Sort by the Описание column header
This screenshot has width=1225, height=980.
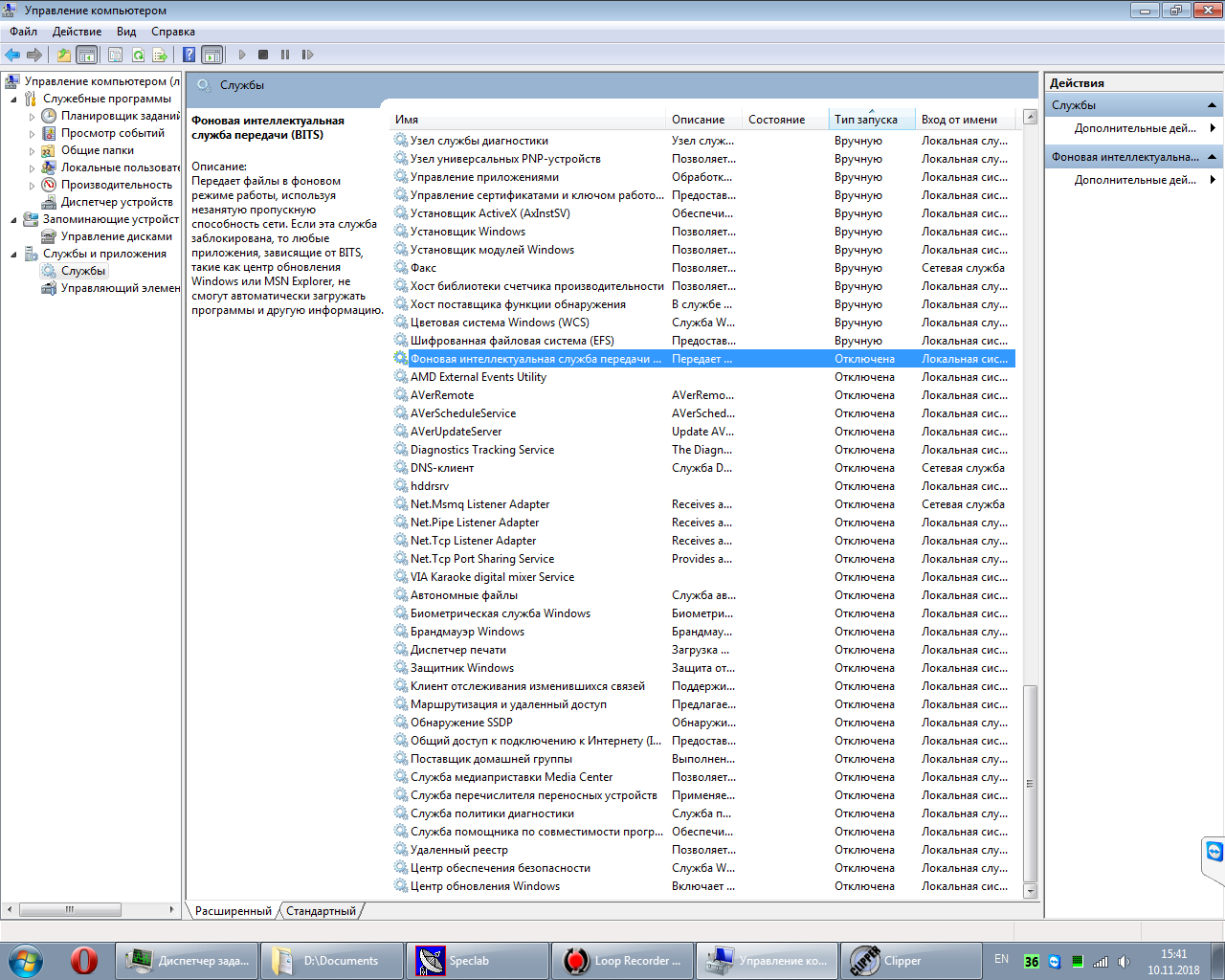point(704,120)
